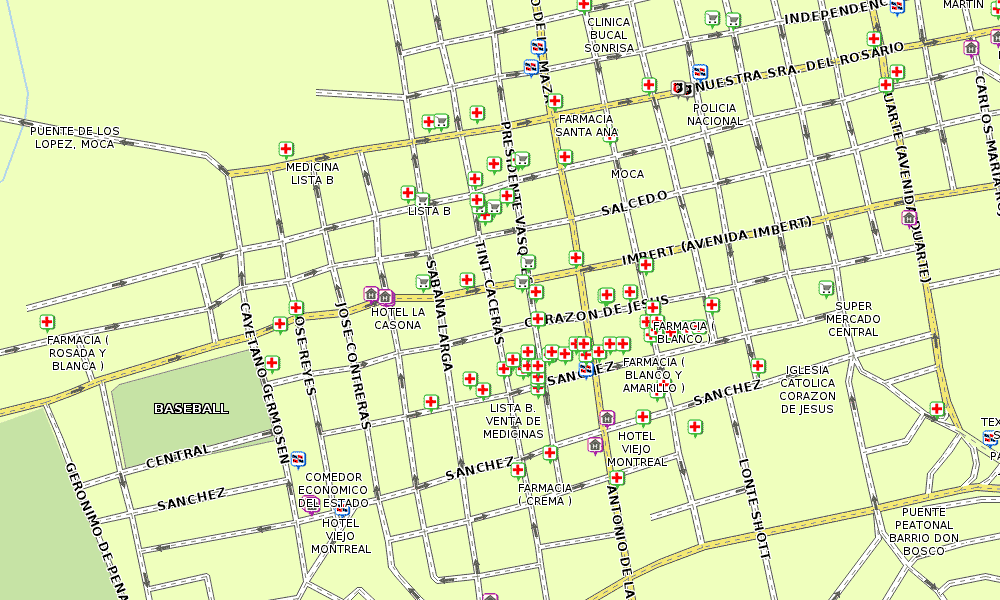The width and height of the screenshot is (1000, 600).
Task: Click the pharmacy icon at Farmacia ( Rosada y Blanca )
Action: click(x=47, y=323)
